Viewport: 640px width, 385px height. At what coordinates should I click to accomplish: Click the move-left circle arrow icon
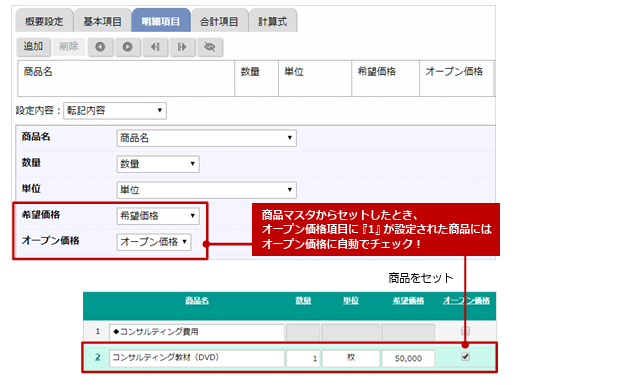coord(100,47)
